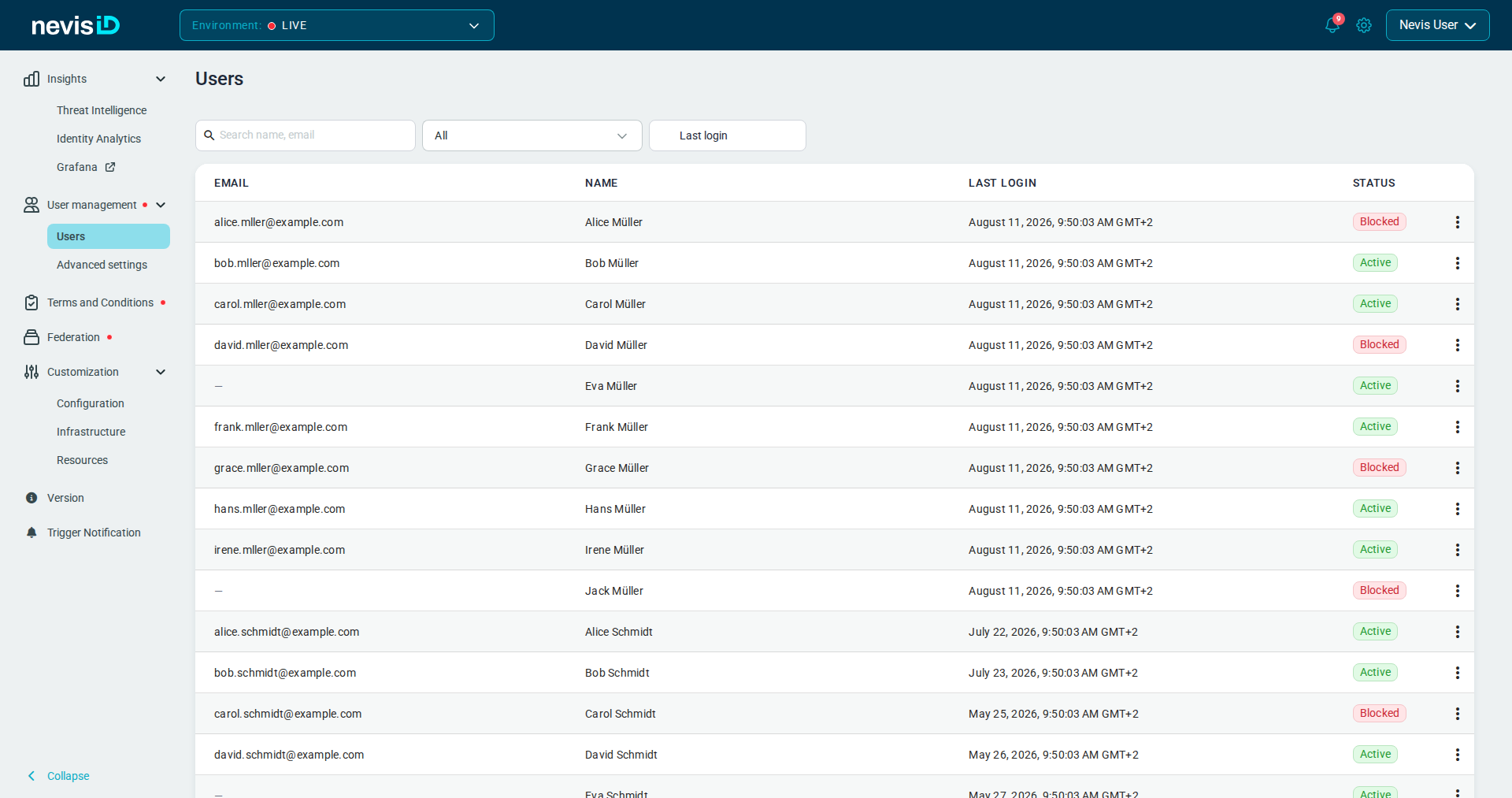Open actions menu for Alice Schmidt
This screenshot has width=1512, height=798.
coord(1458,632)
